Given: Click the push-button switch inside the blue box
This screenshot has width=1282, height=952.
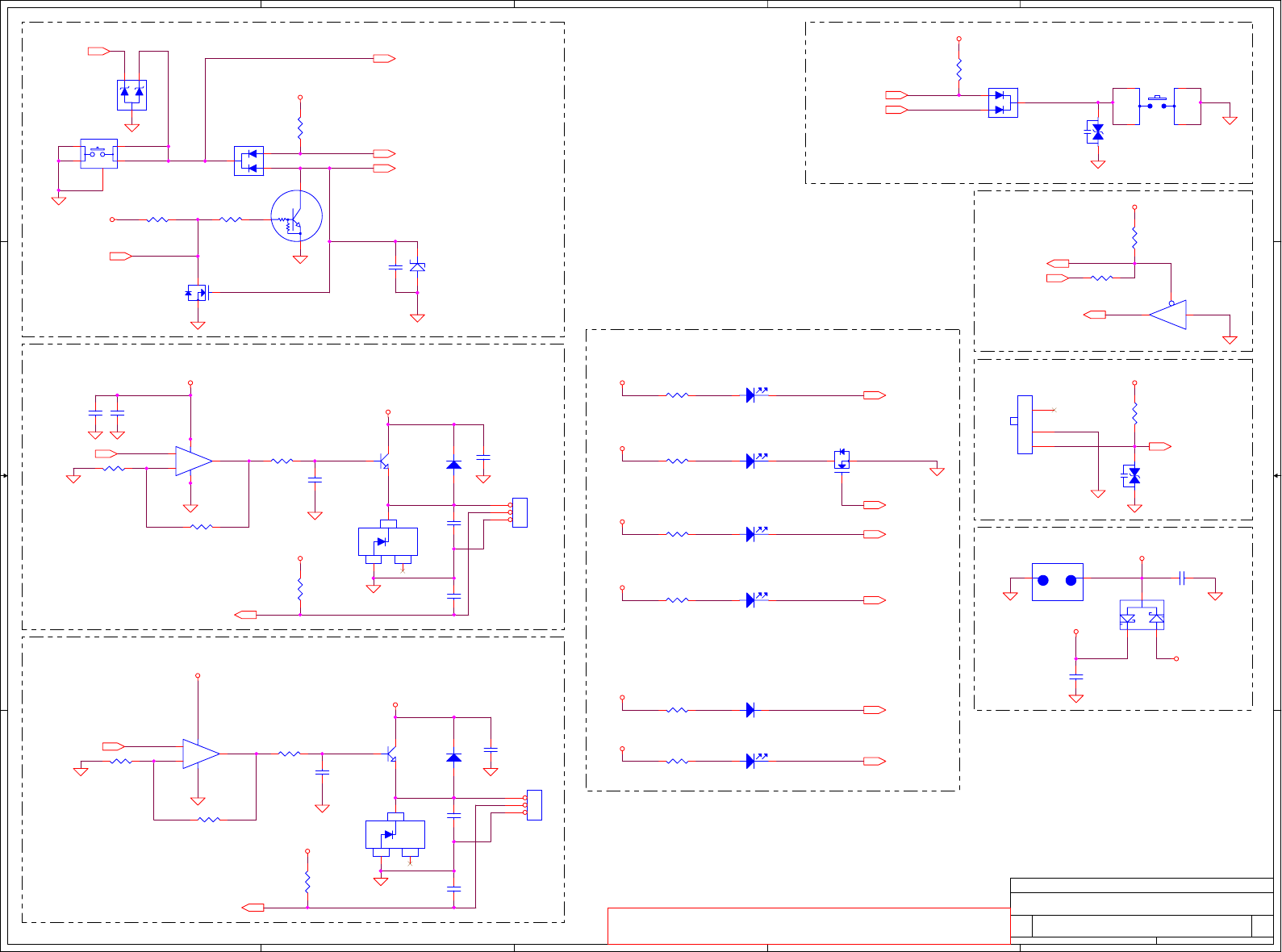Looking at the screenshot, I should click(x=98, y=153).
